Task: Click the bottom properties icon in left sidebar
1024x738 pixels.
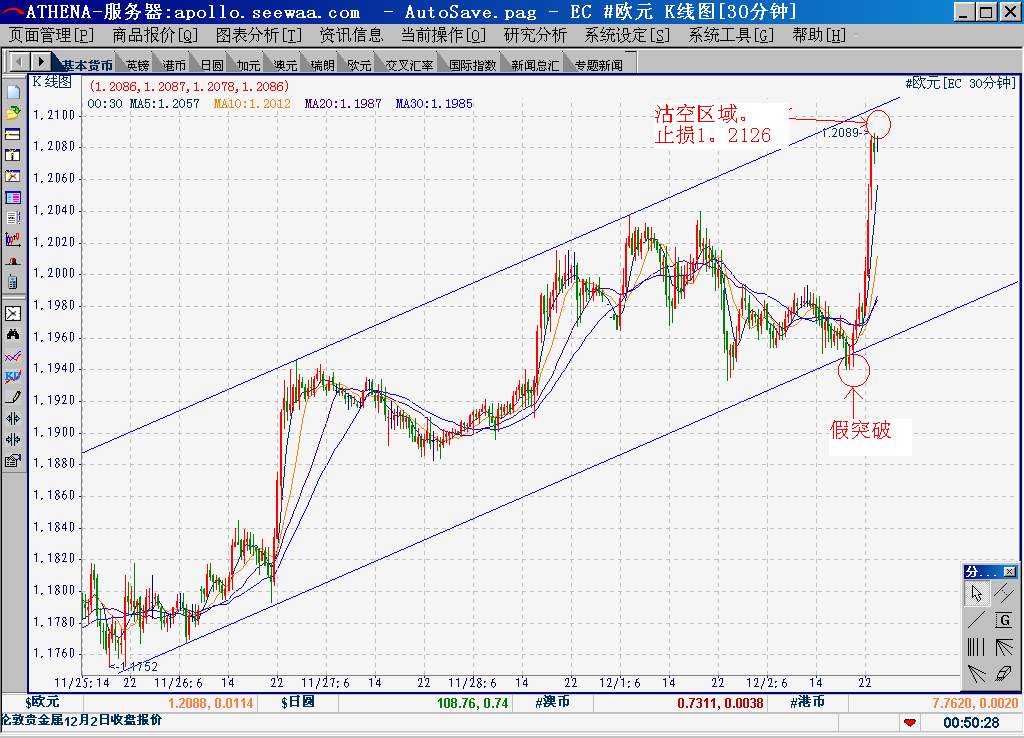Action: (x=13, y=460)
